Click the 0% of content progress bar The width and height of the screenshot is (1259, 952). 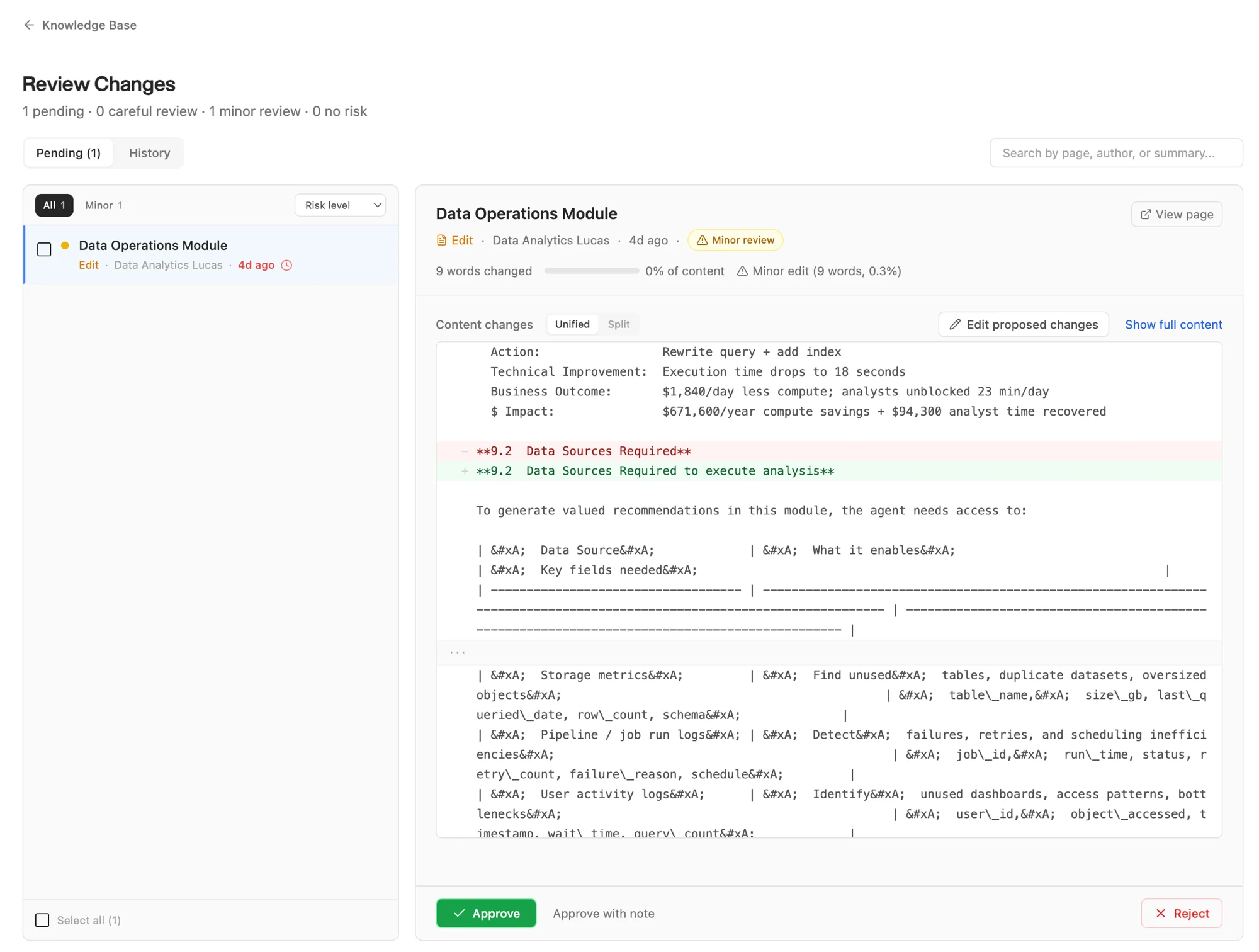tap(591, 271)
